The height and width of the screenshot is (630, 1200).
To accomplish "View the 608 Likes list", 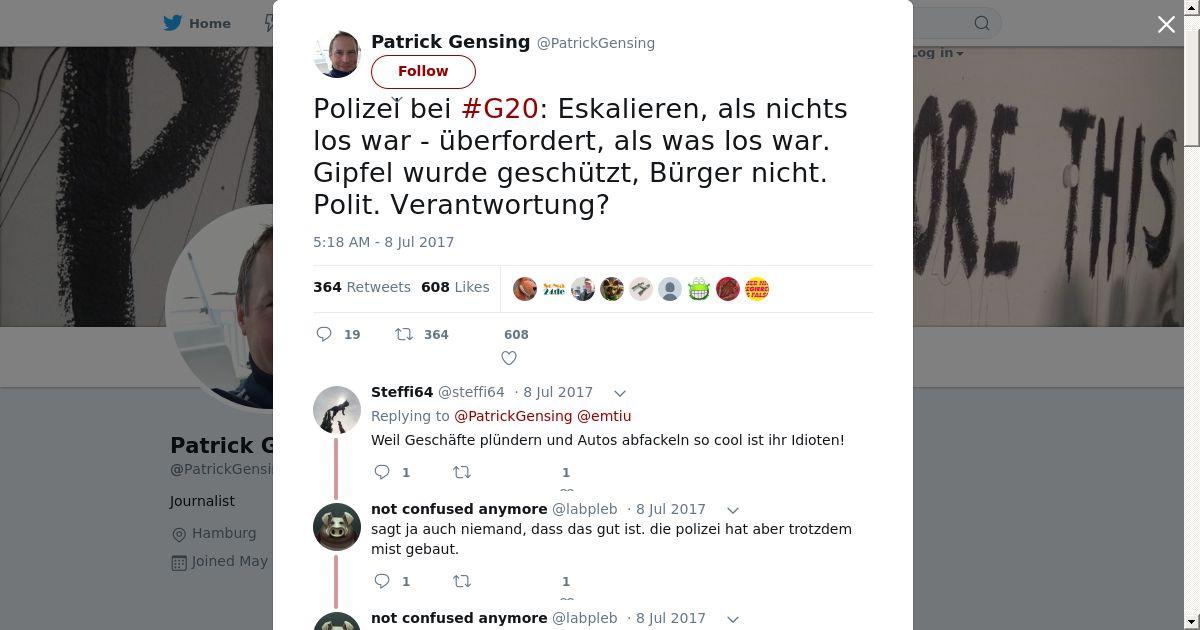I will coord(455,287).
